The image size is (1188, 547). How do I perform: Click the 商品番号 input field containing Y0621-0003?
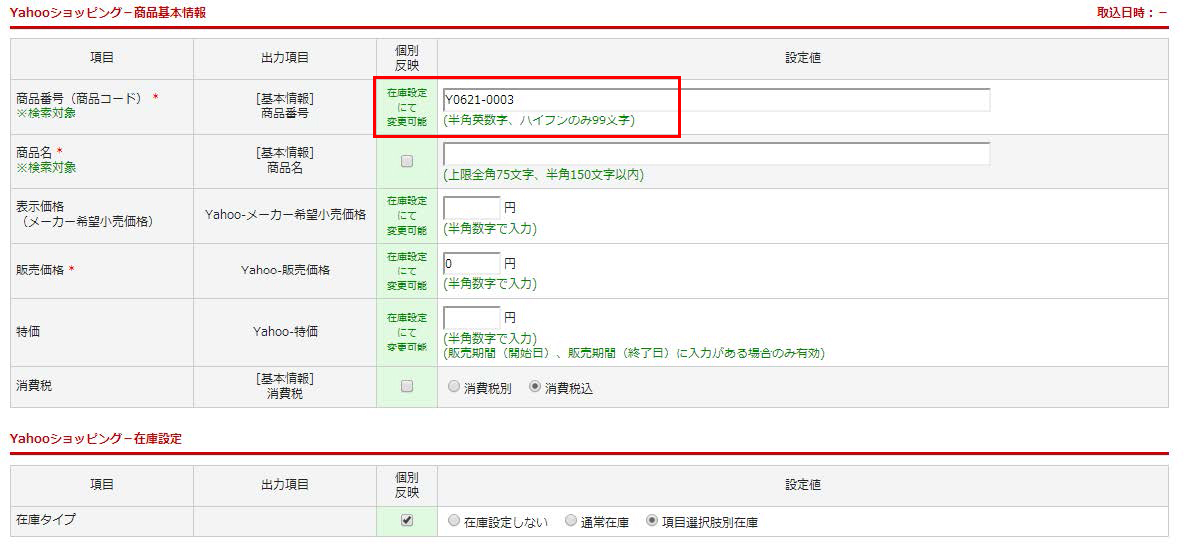pos(716,100)
